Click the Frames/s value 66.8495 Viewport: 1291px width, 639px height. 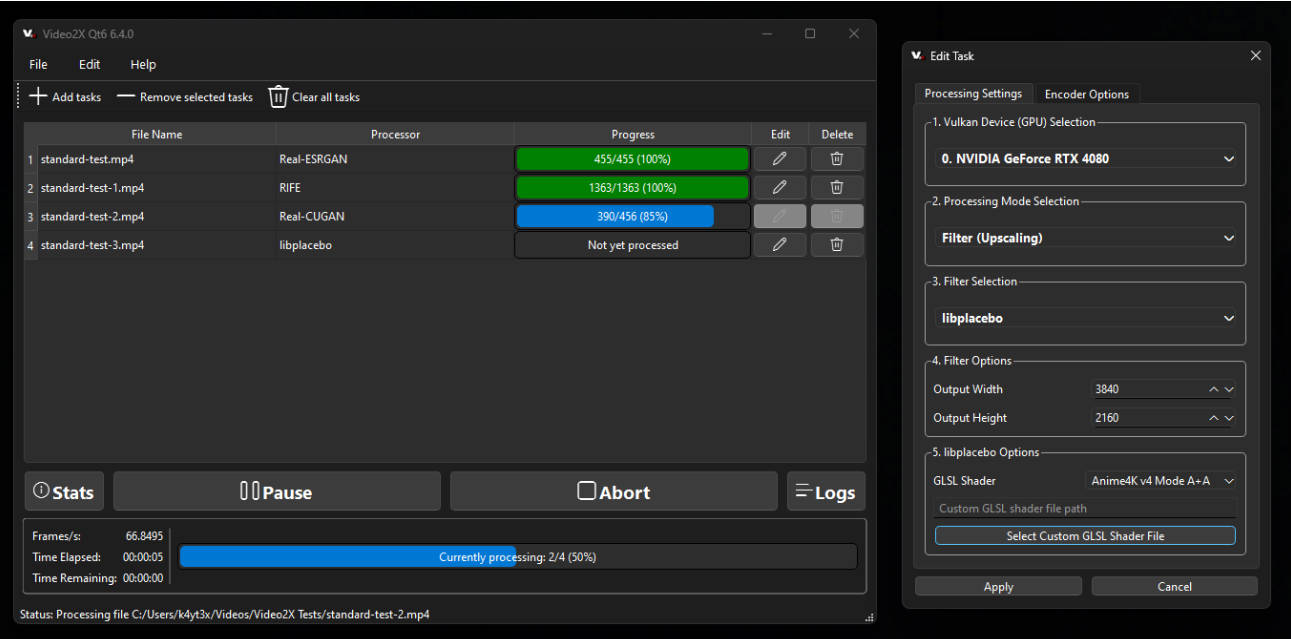(x=145, y=536)
